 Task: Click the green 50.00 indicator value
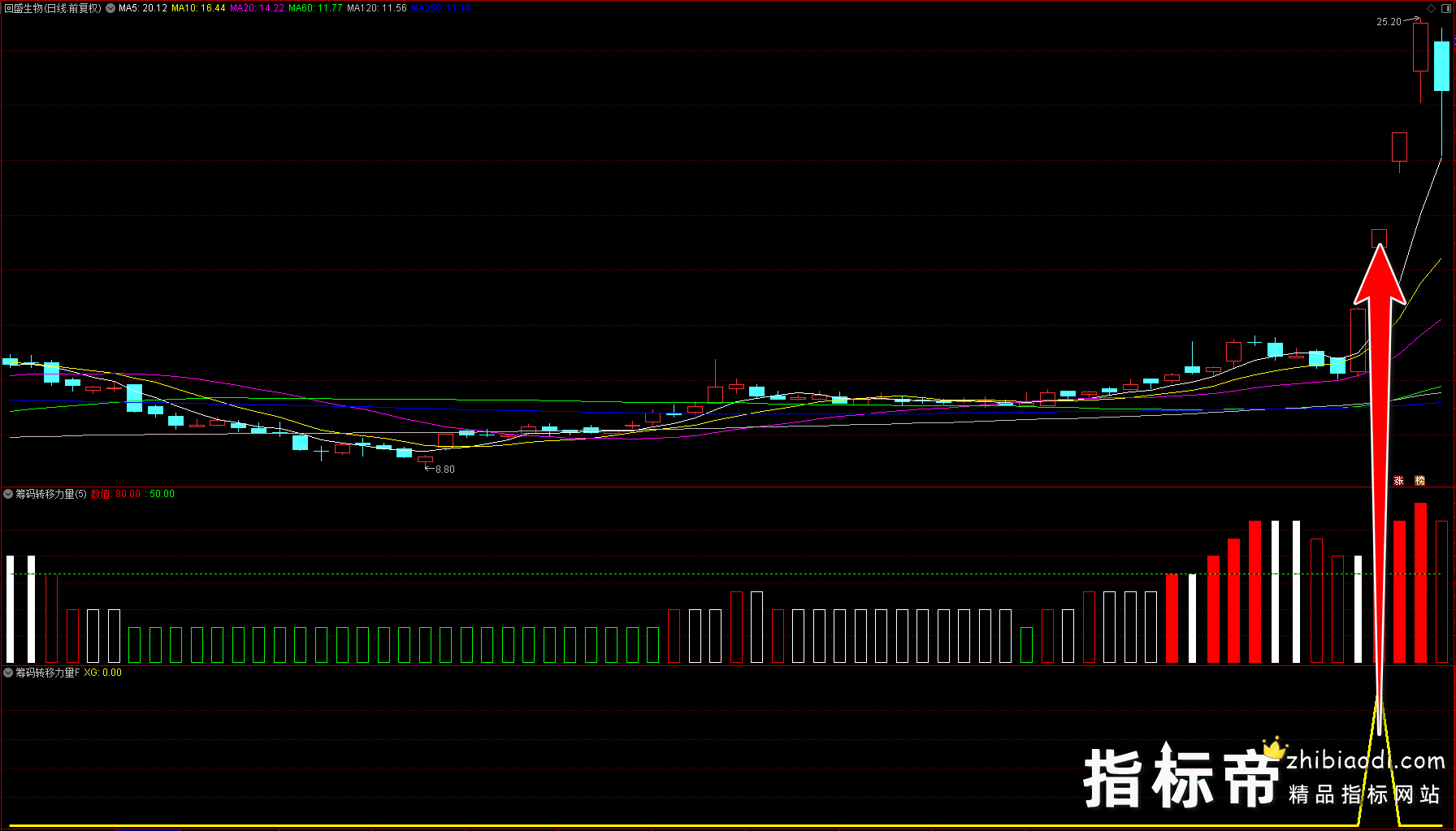[162, 494]
